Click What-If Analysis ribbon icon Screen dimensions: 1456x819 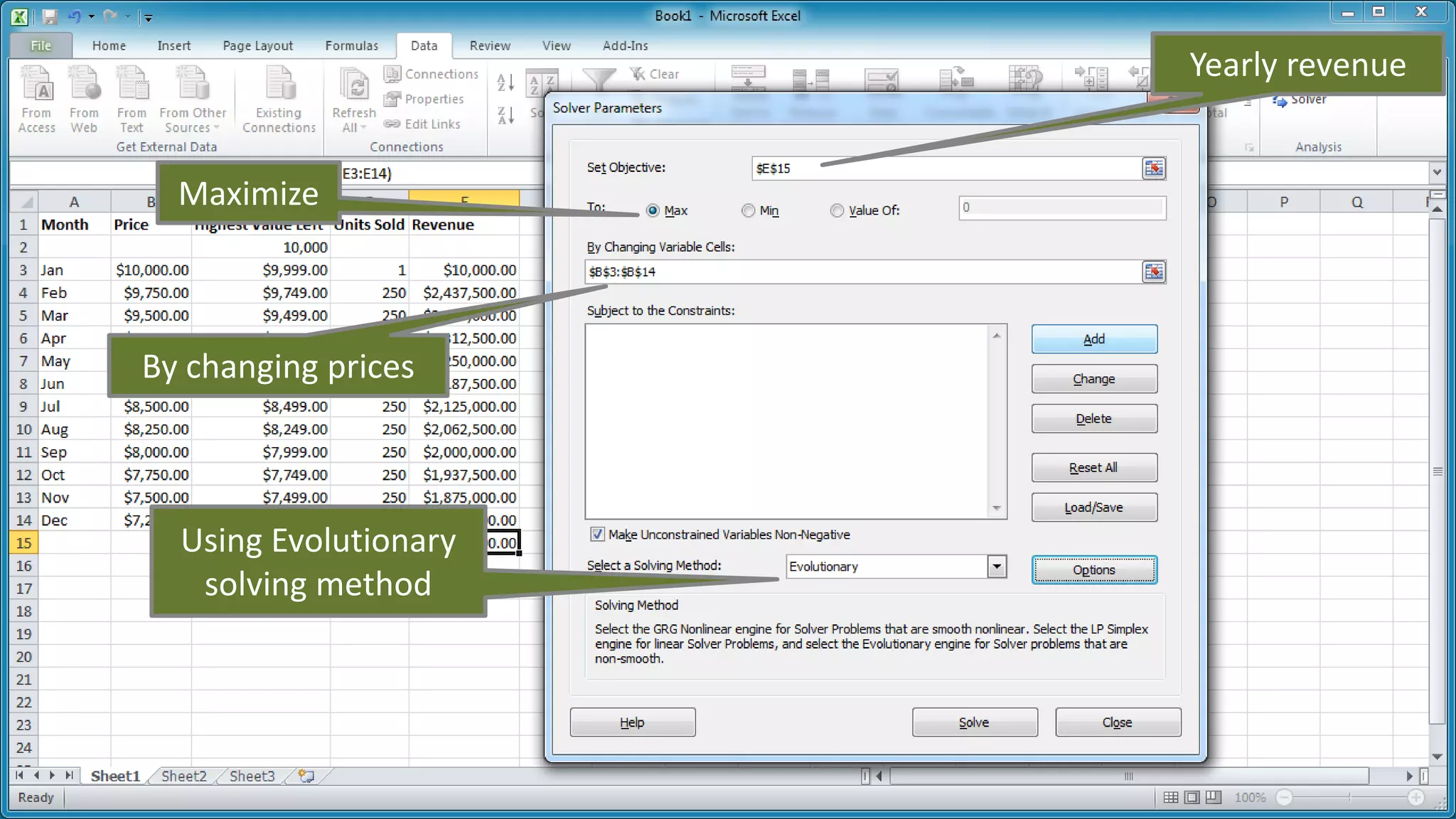(1026, 78)
